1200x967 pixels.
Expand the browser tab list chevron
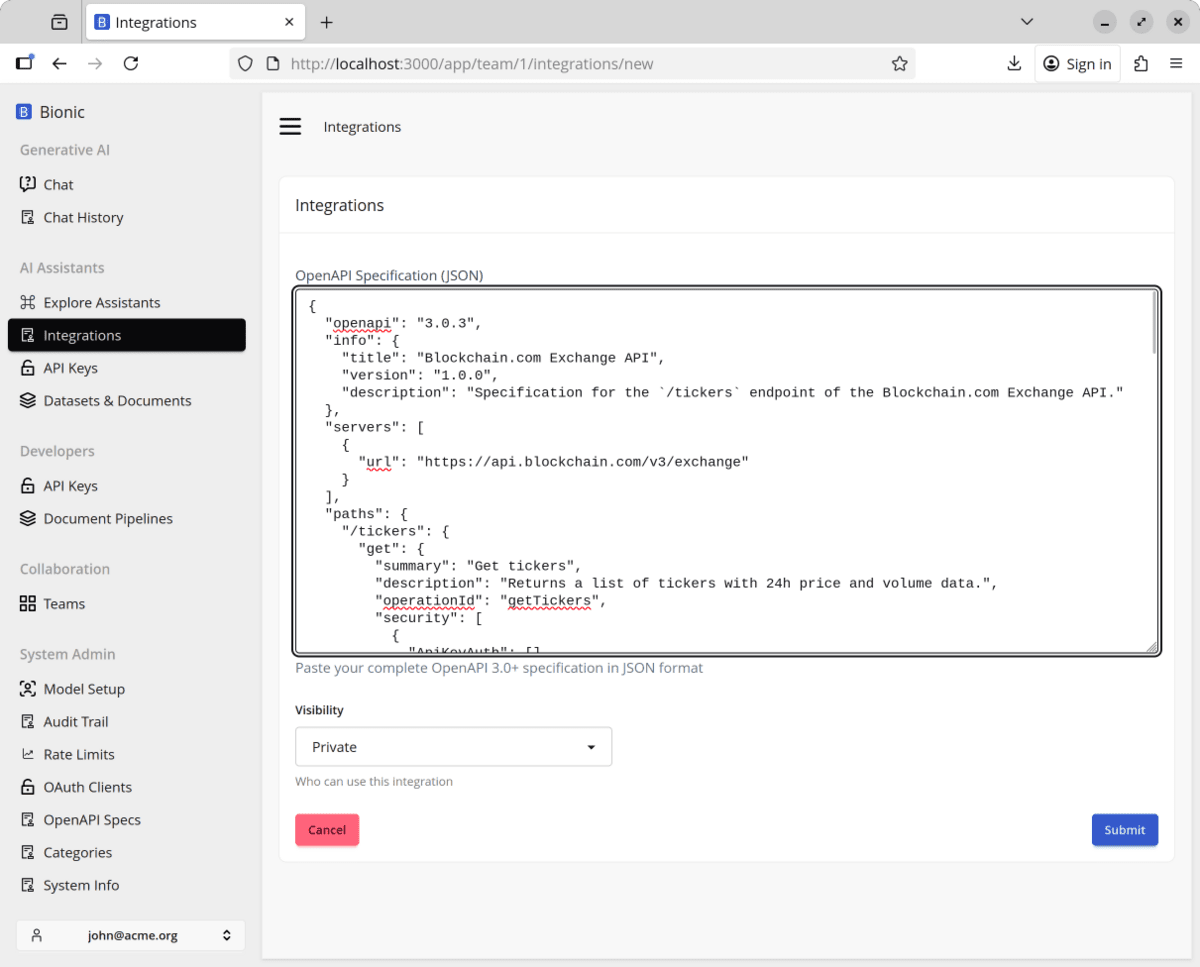1026,22
